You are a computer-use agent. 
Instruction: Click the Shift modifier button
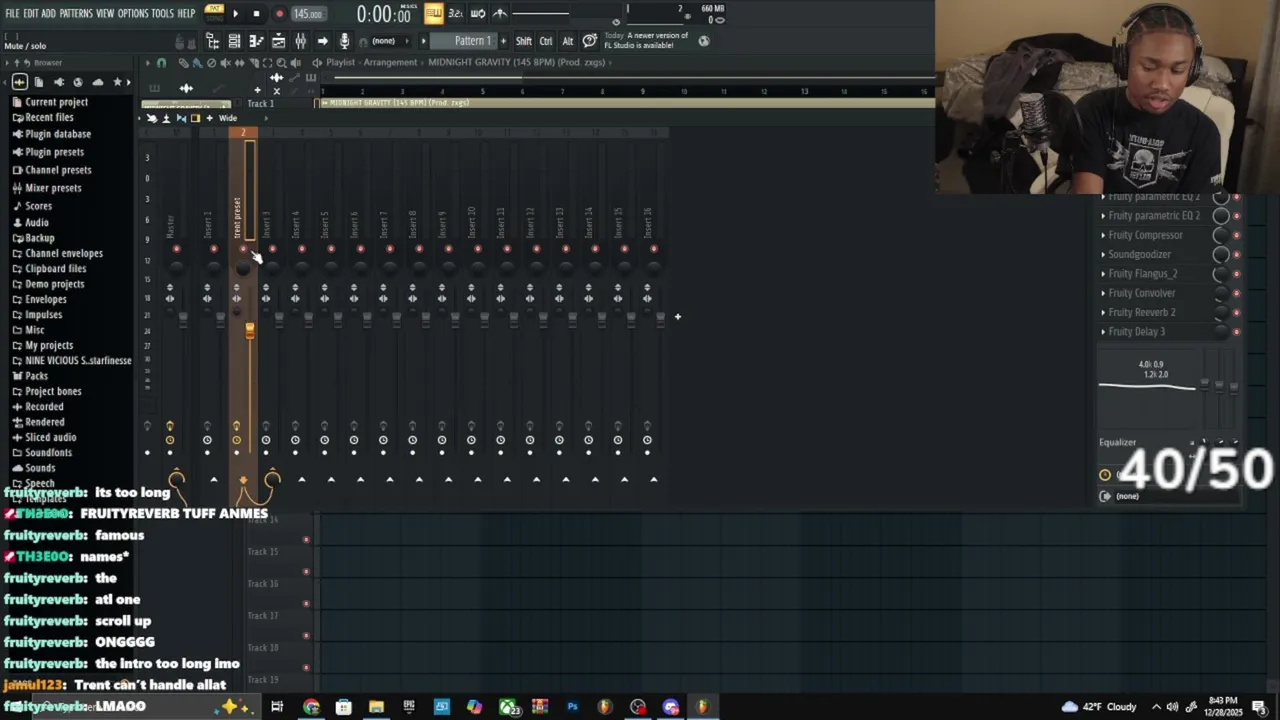click(524, 41)
